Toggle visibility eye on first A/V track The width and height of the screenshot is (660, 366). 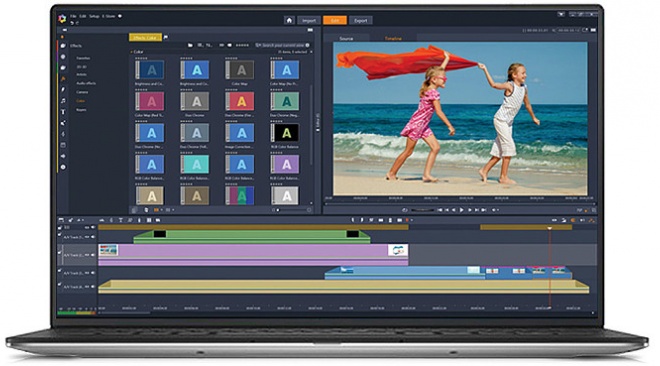(93, 237)
